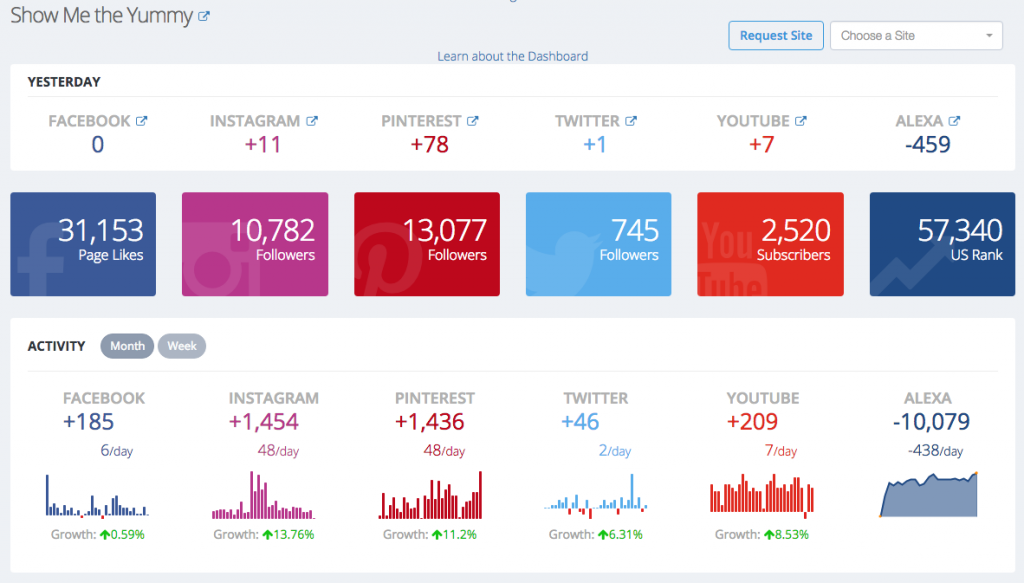This screenshot has width=1024, height=583.
Task: Click the Pinterest +1,436 activity total
Action: click(x=430, y=422)
